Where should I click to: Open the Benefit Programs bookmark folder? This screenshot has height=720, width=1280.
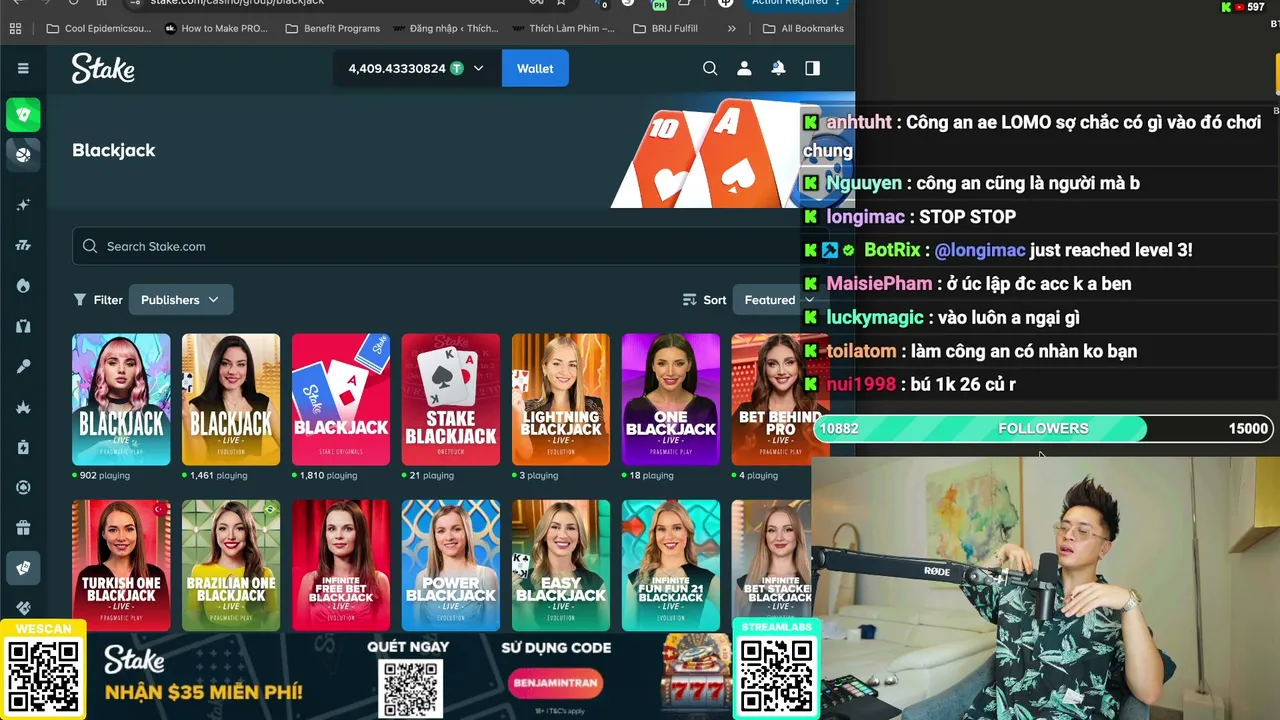[333, 28]
